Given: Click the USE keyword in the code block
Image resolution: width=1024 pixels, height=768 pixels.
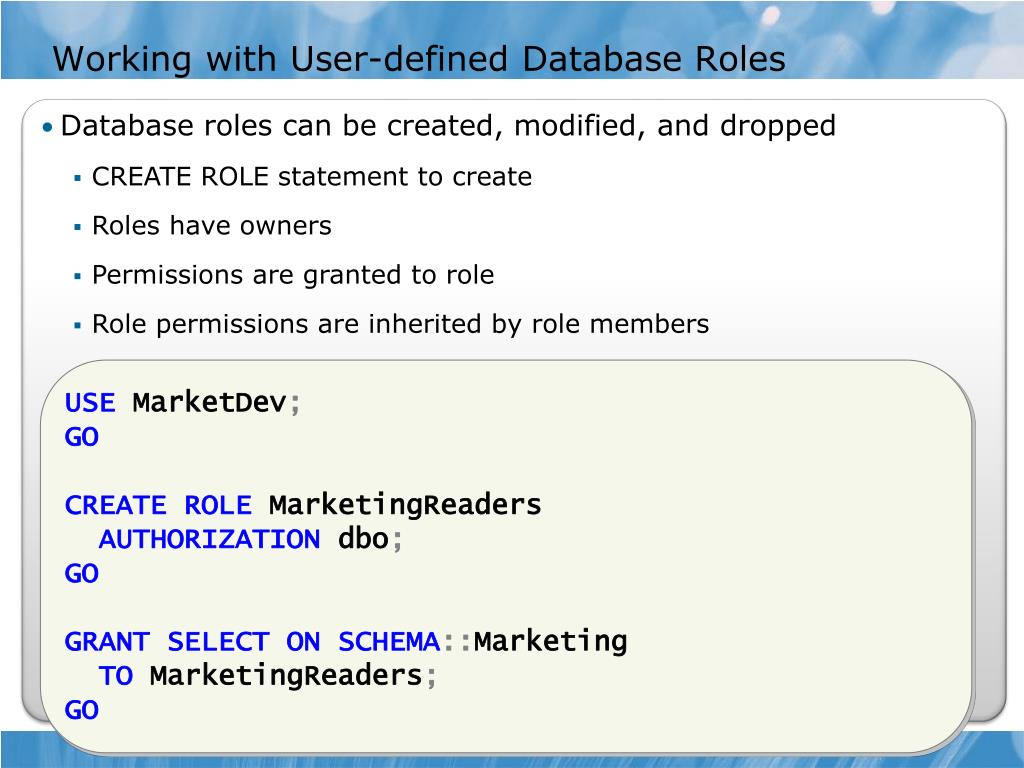Looking at the screenshot, I should [90, 402].
